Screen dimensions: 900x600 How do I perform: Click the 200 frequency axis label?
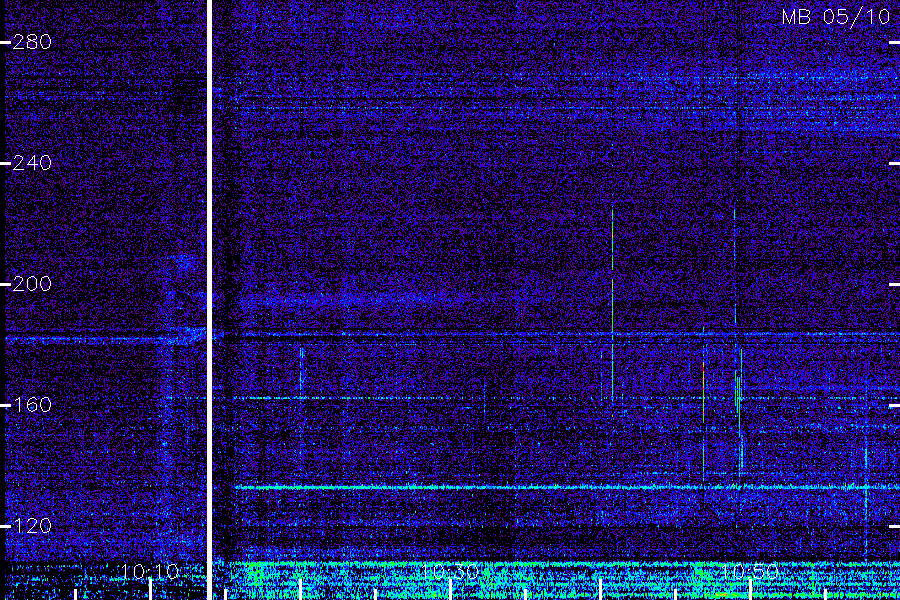click(x=32, y=284)
